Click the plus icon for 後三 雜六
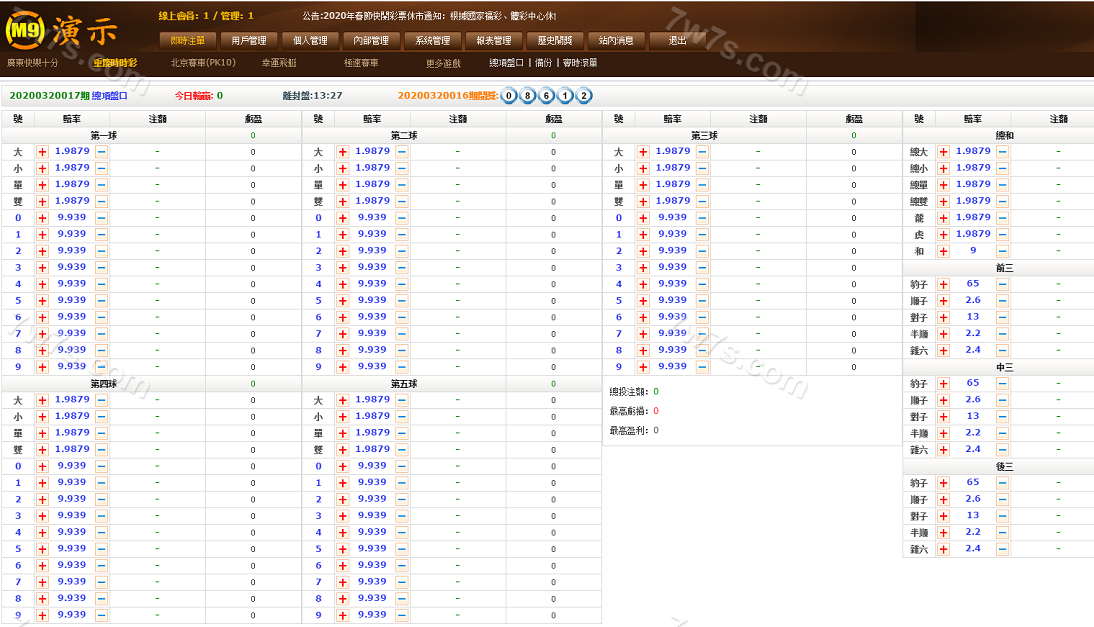The height and width of the screenshot is (627, 1094). point(943,549)
